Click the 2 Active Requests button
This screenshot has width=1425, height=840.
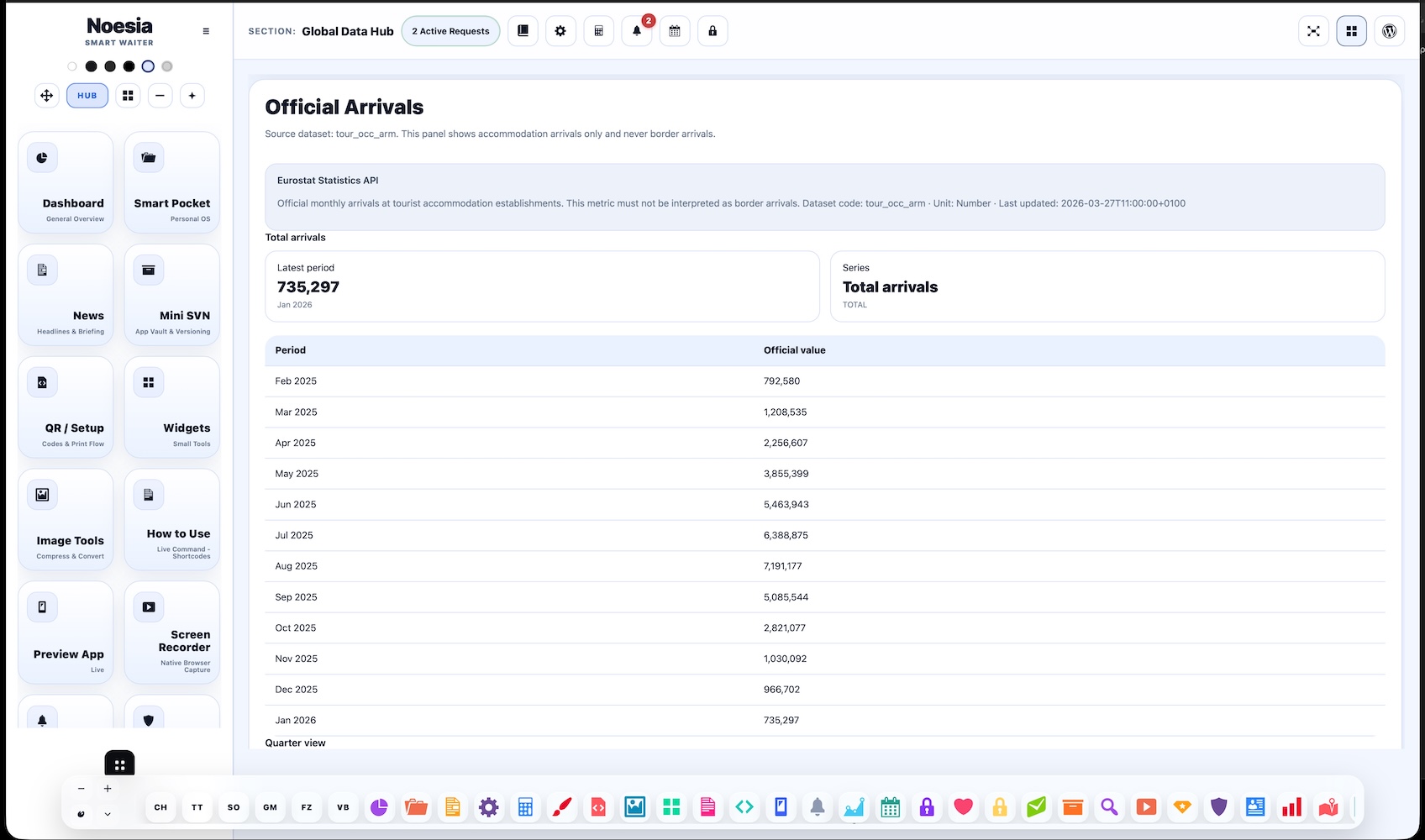pyautogui.click(x=450, y=31)
